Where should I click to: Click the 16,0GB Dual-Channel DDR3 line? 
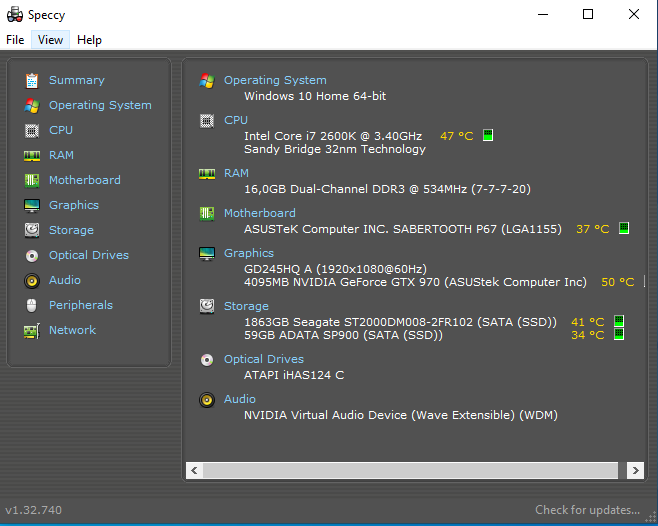coord(387,189)
